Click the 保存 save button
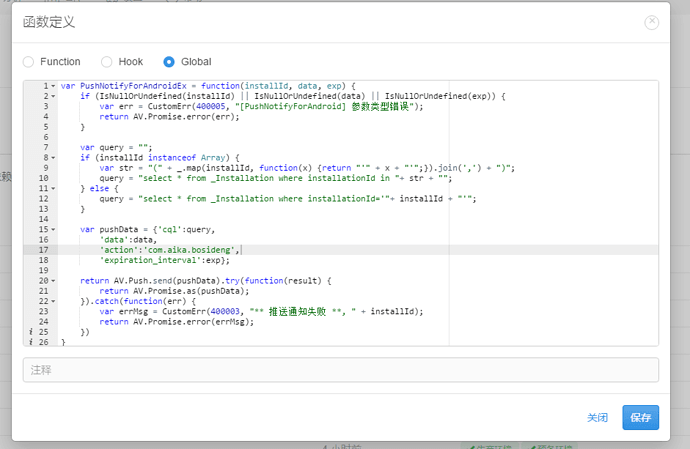Viewport: 690px width, 449px height. pyautogui.click(x=640, y=417)
